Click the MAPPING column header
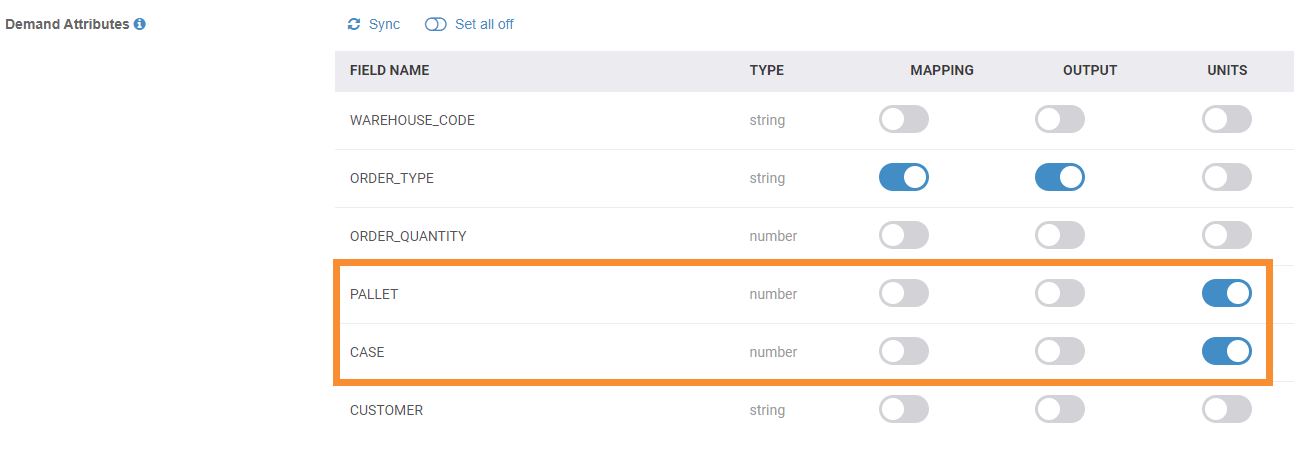Screen dimensions: 1298x453 [x=941, y=70]
